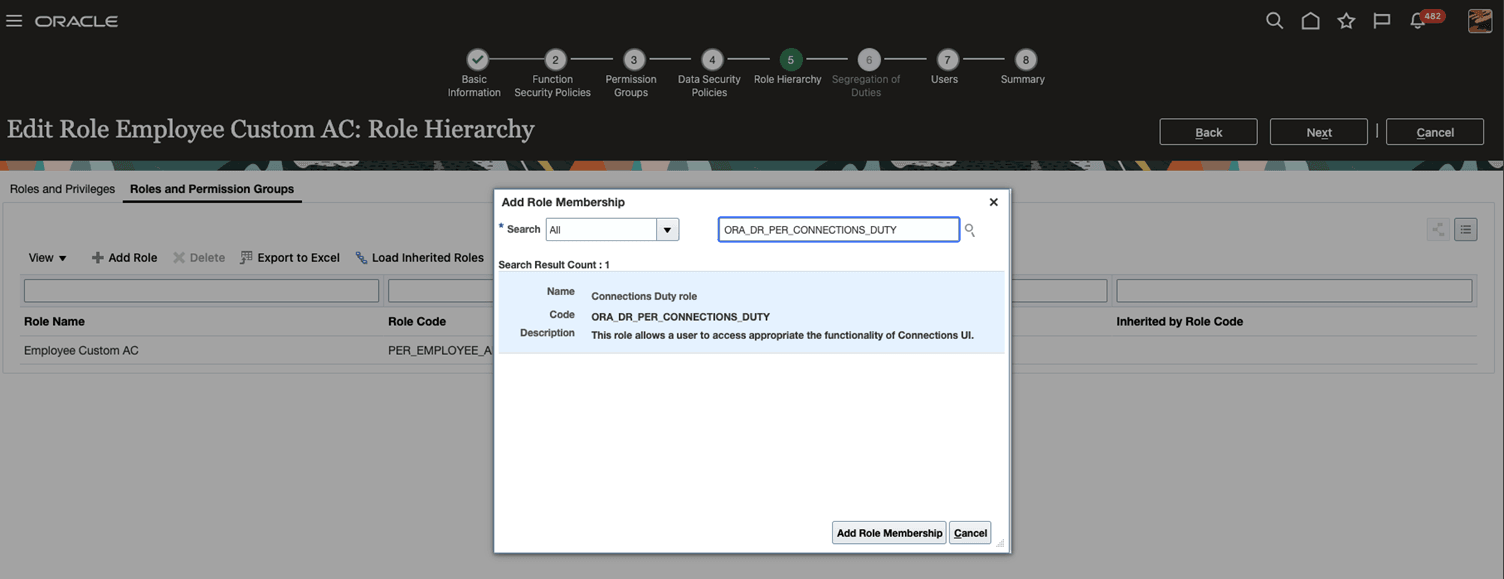The width and height of the screenshot is (1504, 579).
Task: Click the Oracle logo
Action: [77, 21]
